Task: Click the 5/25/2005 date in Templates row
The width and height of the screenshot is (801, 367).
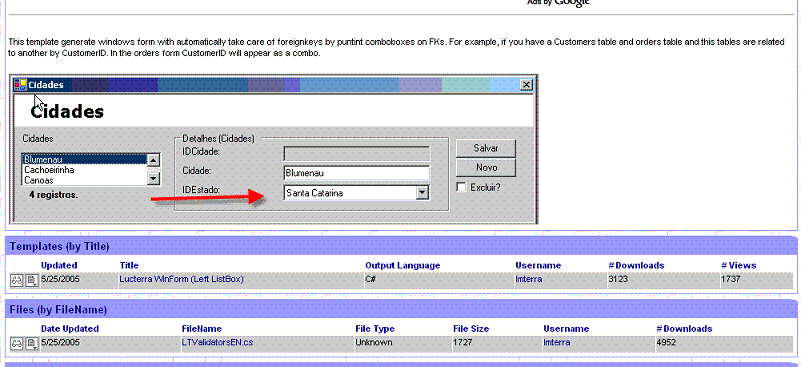Action: click(60, 280)
